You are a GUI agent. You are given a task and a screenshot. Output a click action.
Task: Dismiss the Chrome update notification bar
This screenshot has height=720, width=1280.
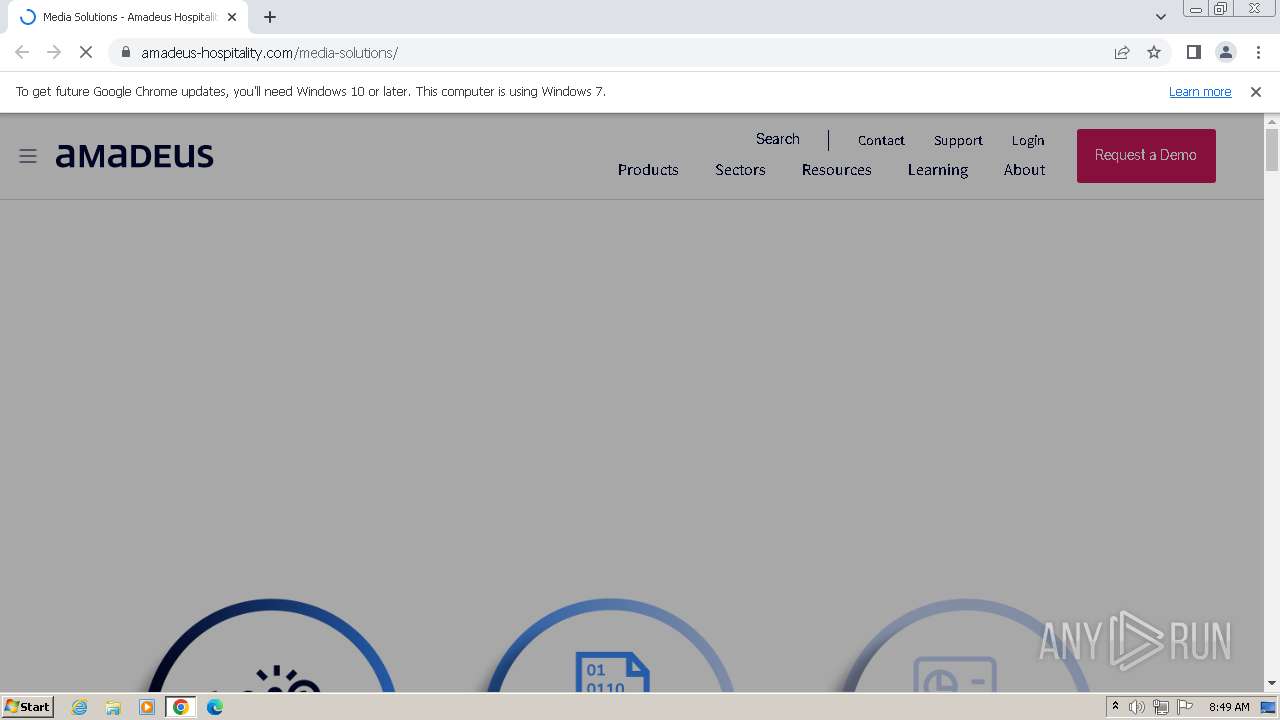coord(1256,92)
